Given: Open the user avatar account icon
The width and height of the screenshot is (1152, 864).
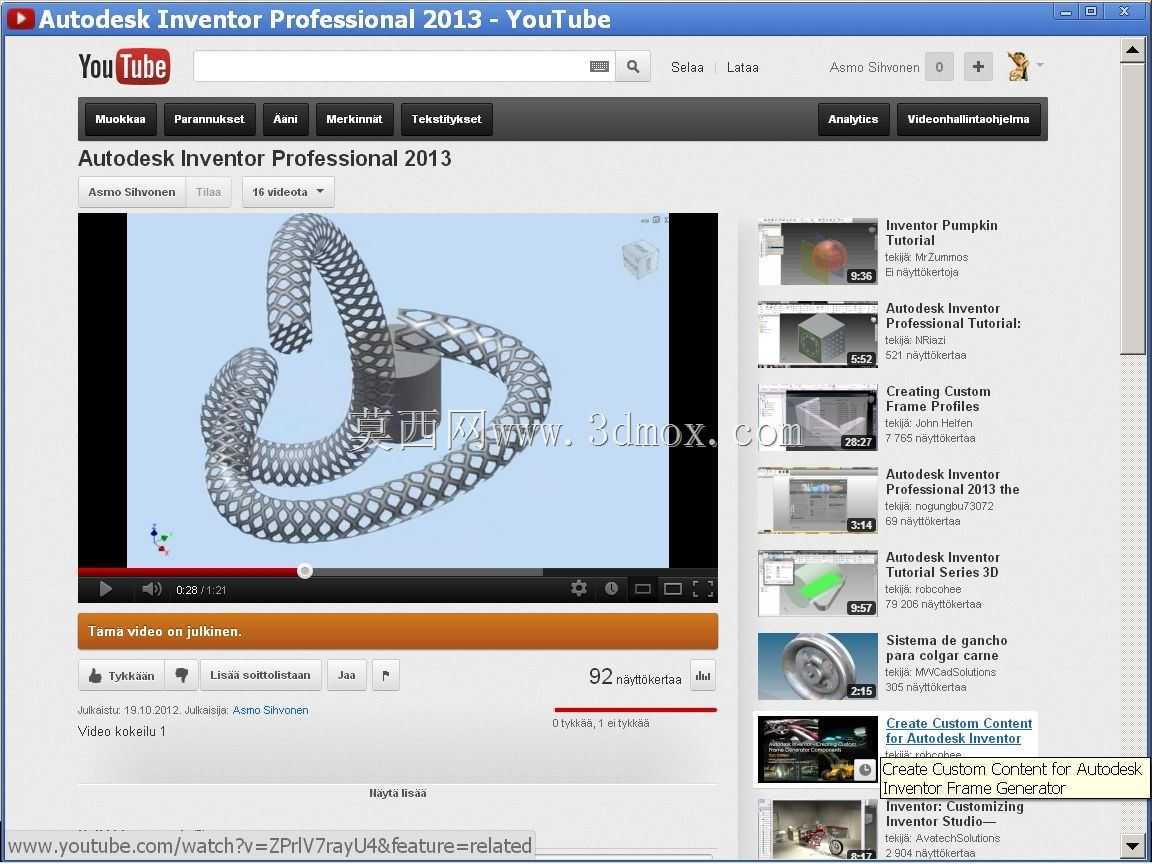Looking at the screenshot, I should pos(1018,67).
